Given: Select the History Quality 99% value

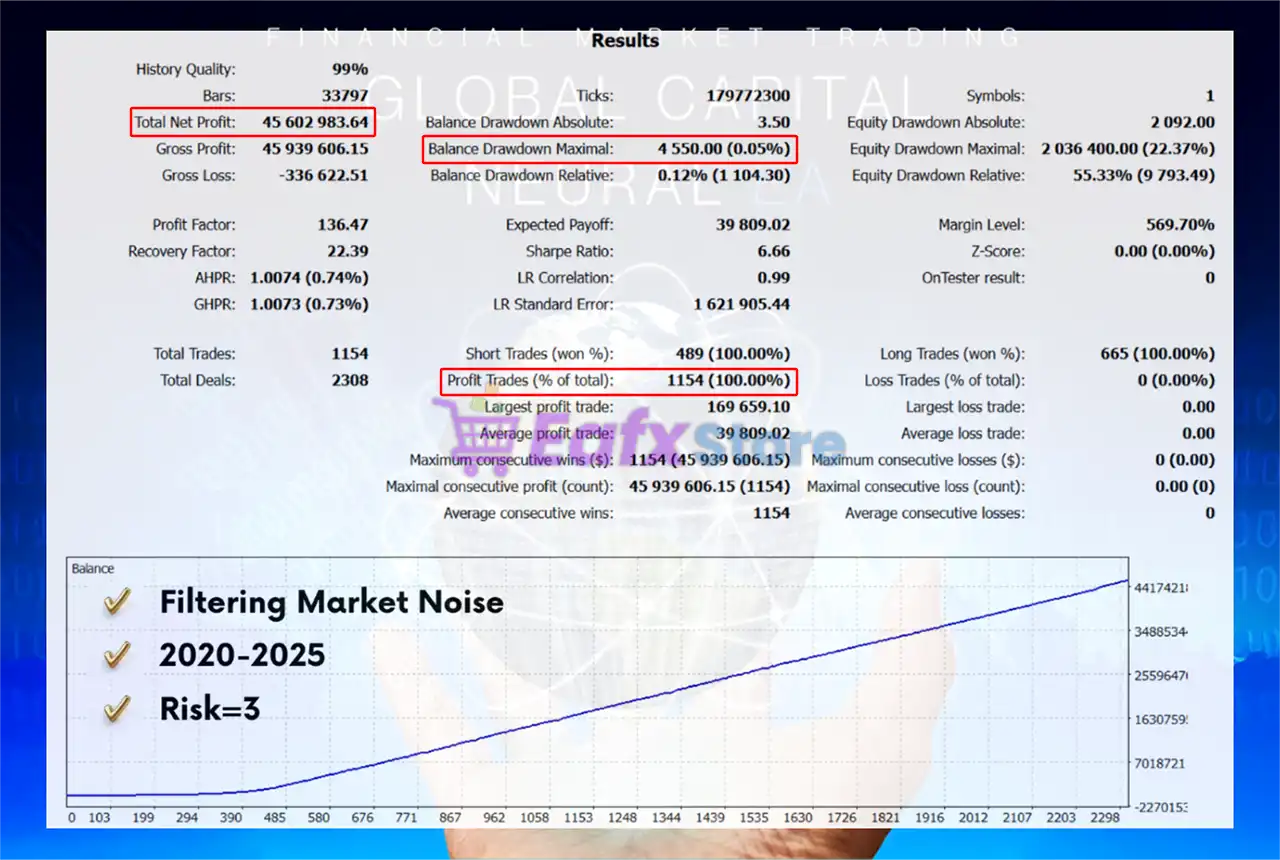Looking at the screenshot, I should tap(349, 70).
